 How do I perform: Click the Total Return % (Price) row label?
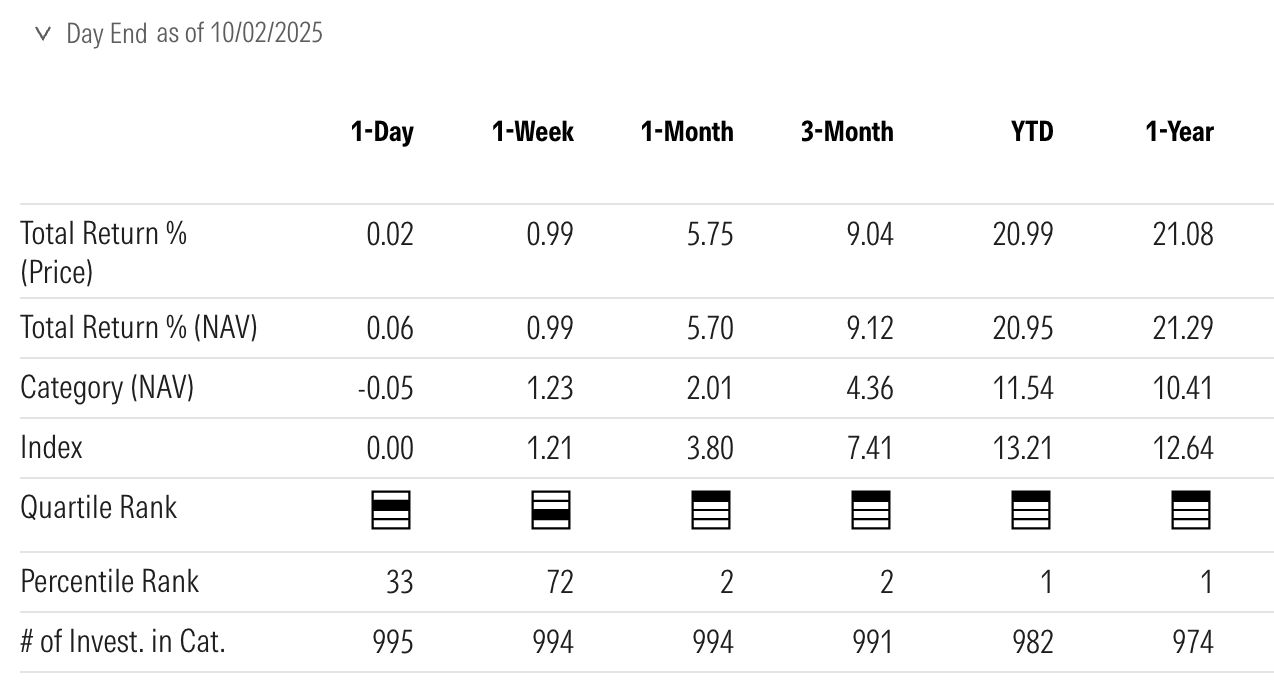(103, 252)
